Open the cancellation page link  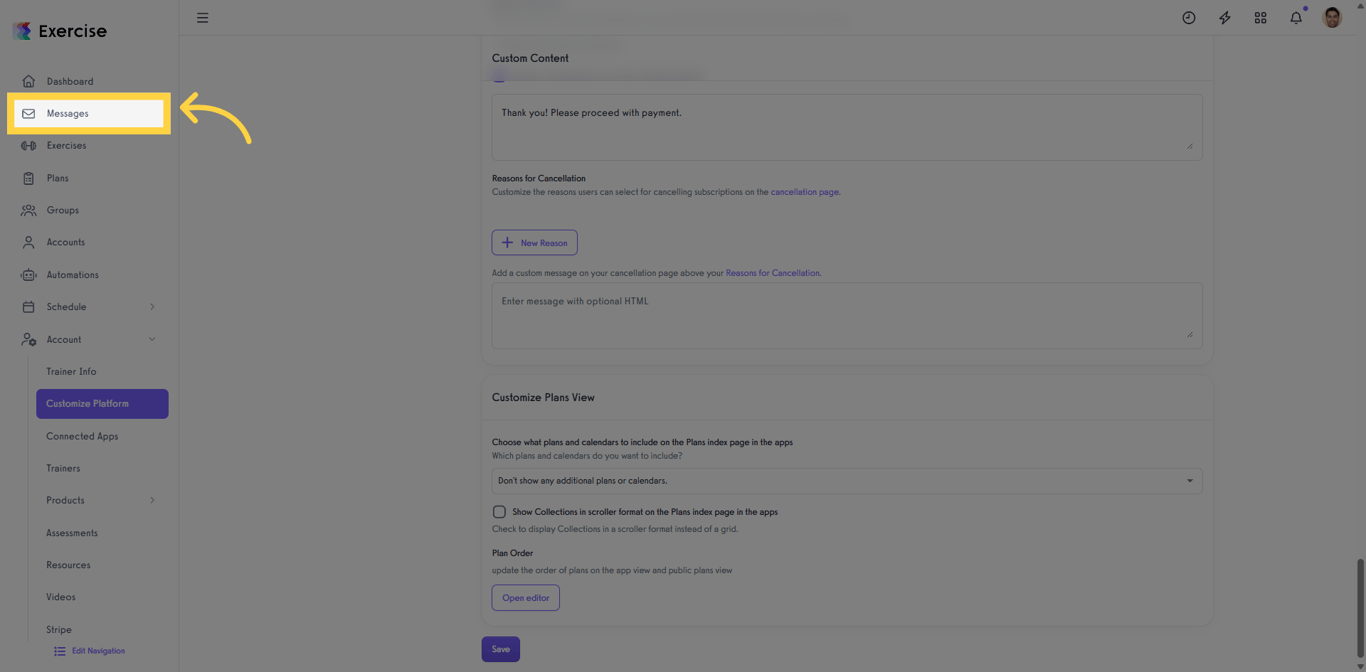click(804, 191)
